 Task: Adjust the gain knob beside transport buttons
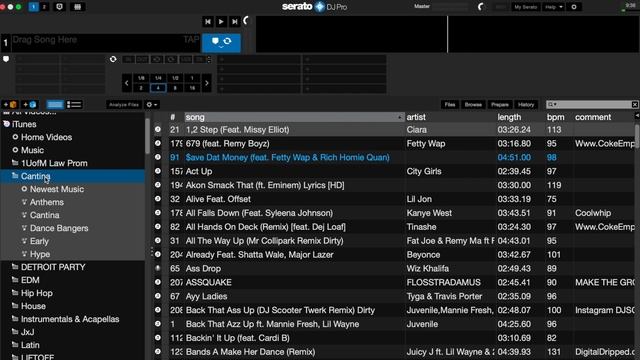(x=246, y=20)
